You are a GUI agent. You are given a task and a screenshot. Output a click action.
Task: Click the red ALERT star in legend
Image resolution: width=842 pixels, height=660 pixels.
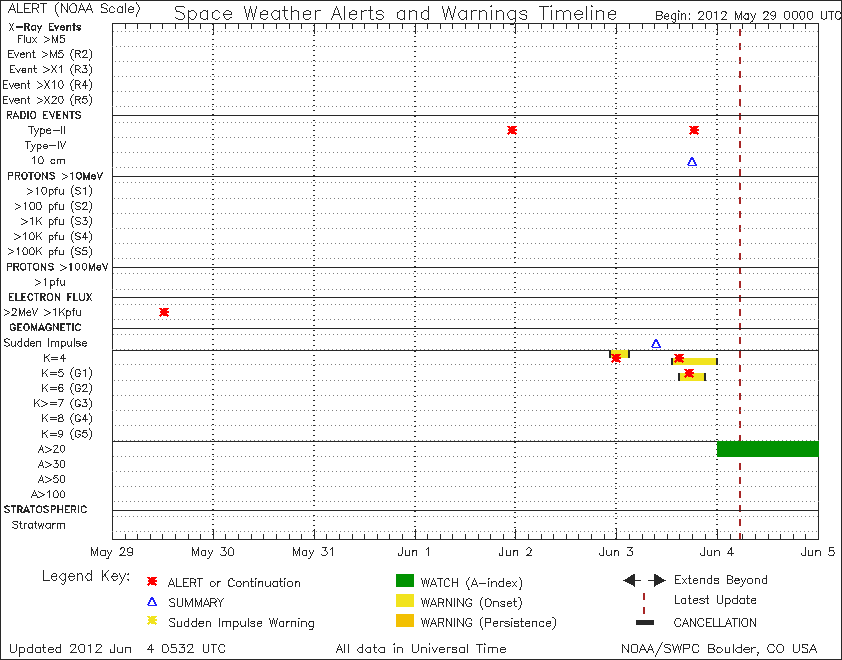[x=151, y=582]
